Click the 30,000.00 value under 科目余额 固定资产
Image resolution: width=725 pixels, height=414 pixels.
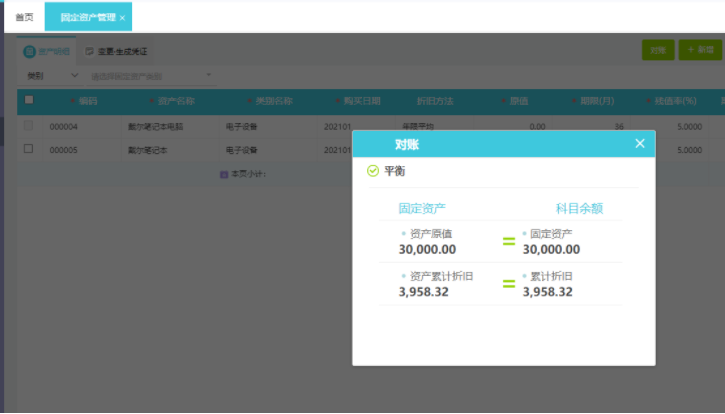tap(551, 249)
